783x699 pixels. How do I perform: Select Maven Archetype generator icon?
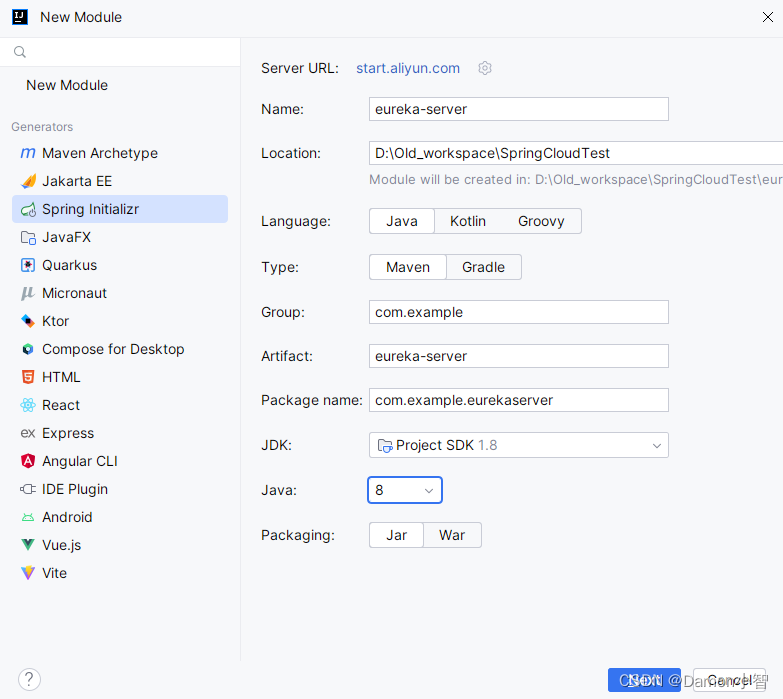tap(28, 153)
